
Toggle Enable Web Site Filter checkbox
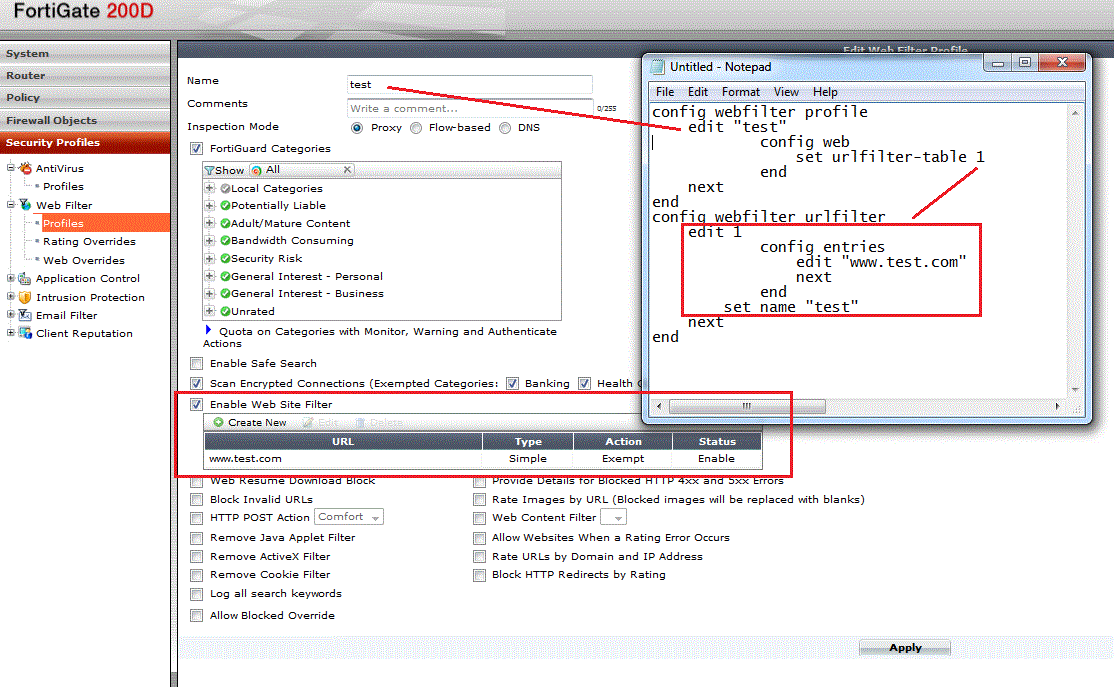click(197, 404)
